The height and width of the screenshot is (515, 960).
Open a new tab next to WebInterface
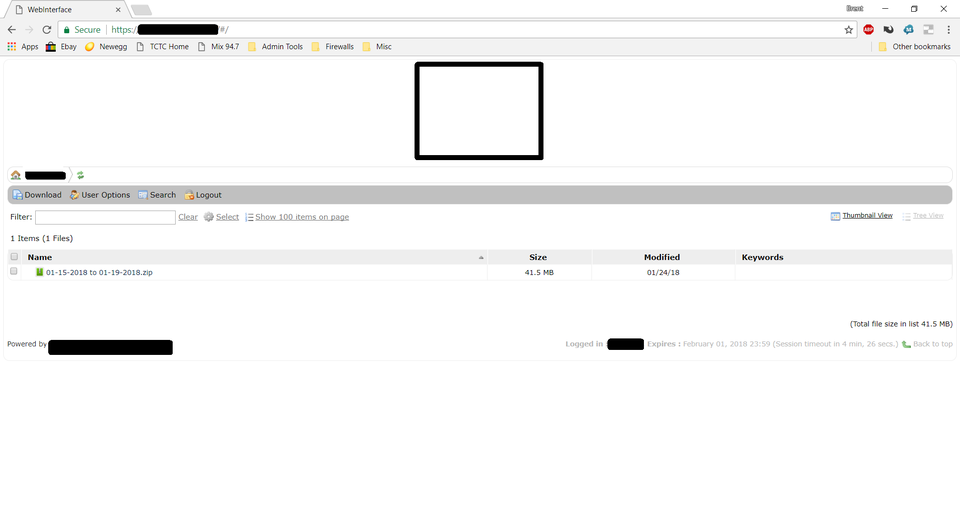[141, 10]
